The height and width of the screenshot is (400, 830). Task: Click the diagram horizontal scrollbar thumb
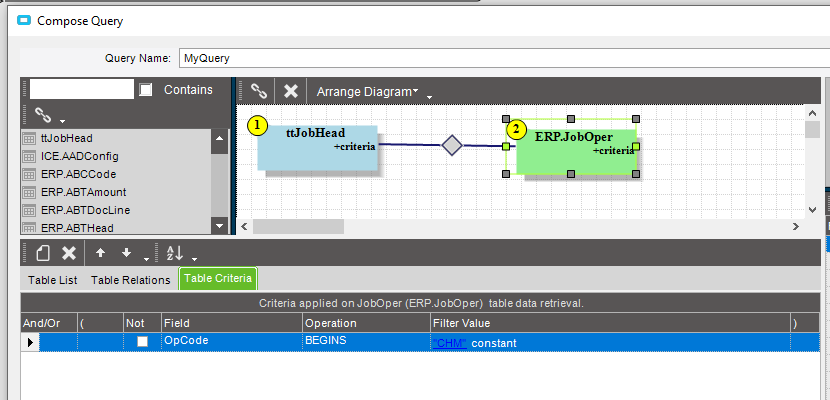coord(299,226)
